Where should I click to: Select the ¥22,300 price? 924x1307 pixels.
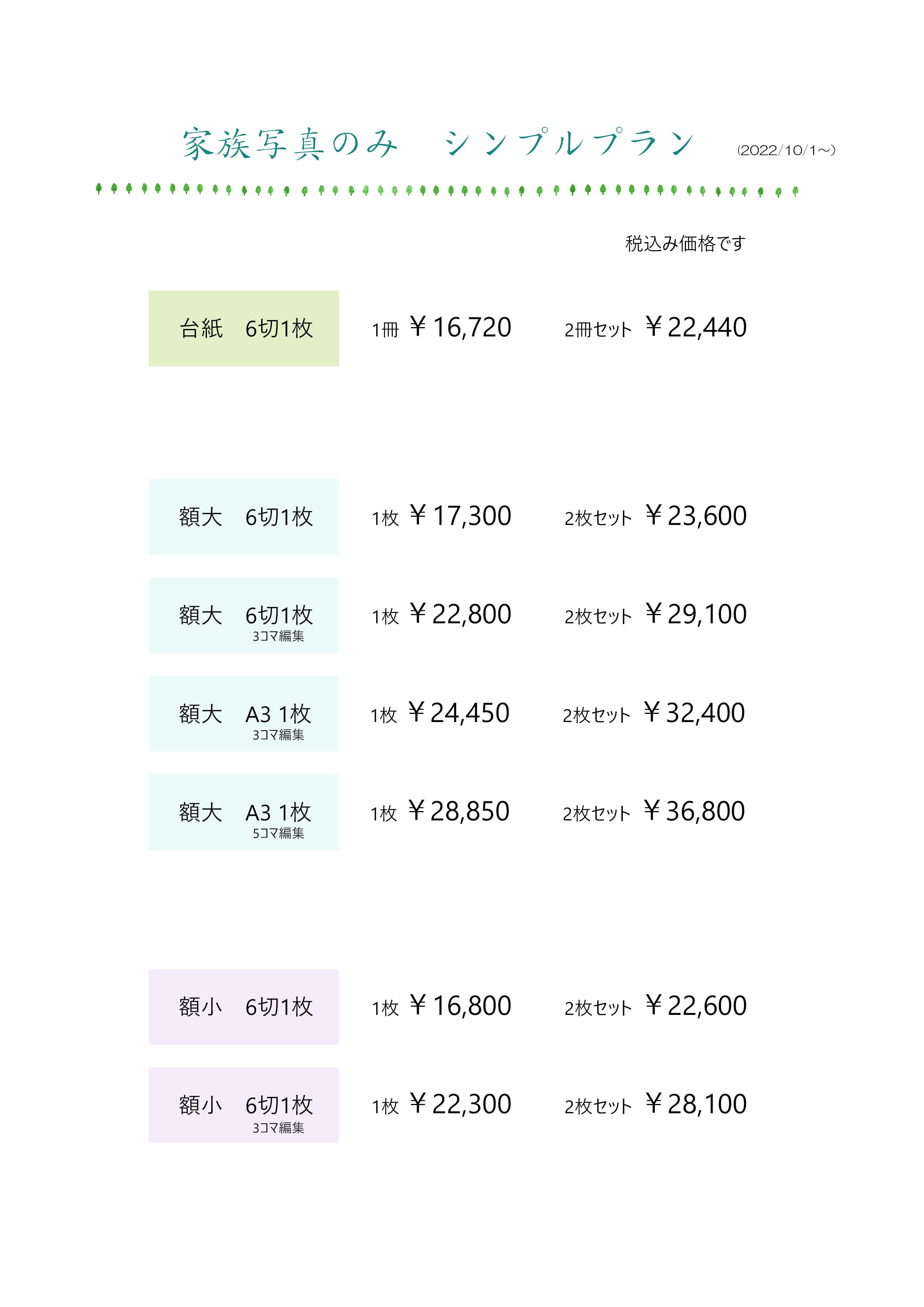pyautogui.click(x=460, y=1104)
